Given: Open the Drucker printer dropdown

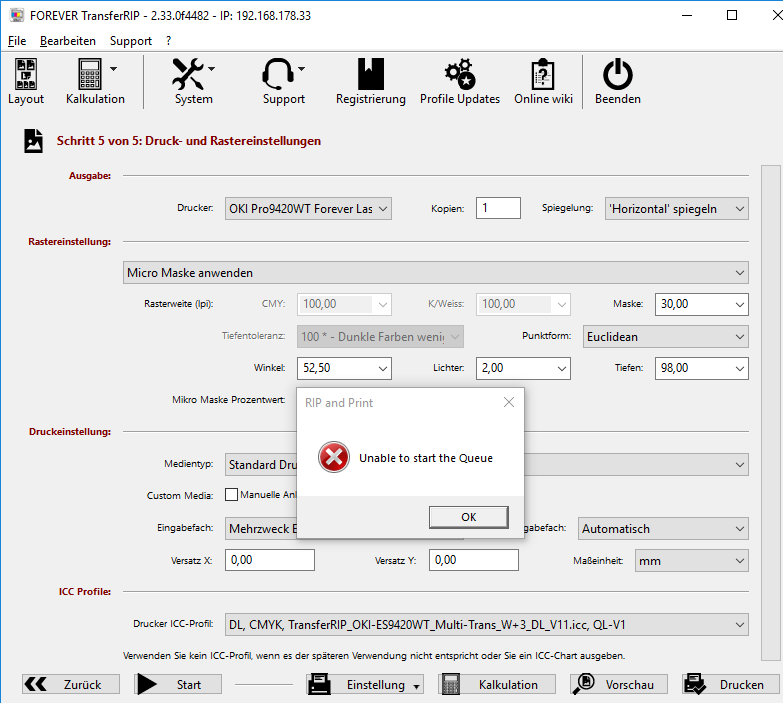Looking at the screenshot, I should tap(308, 209).
